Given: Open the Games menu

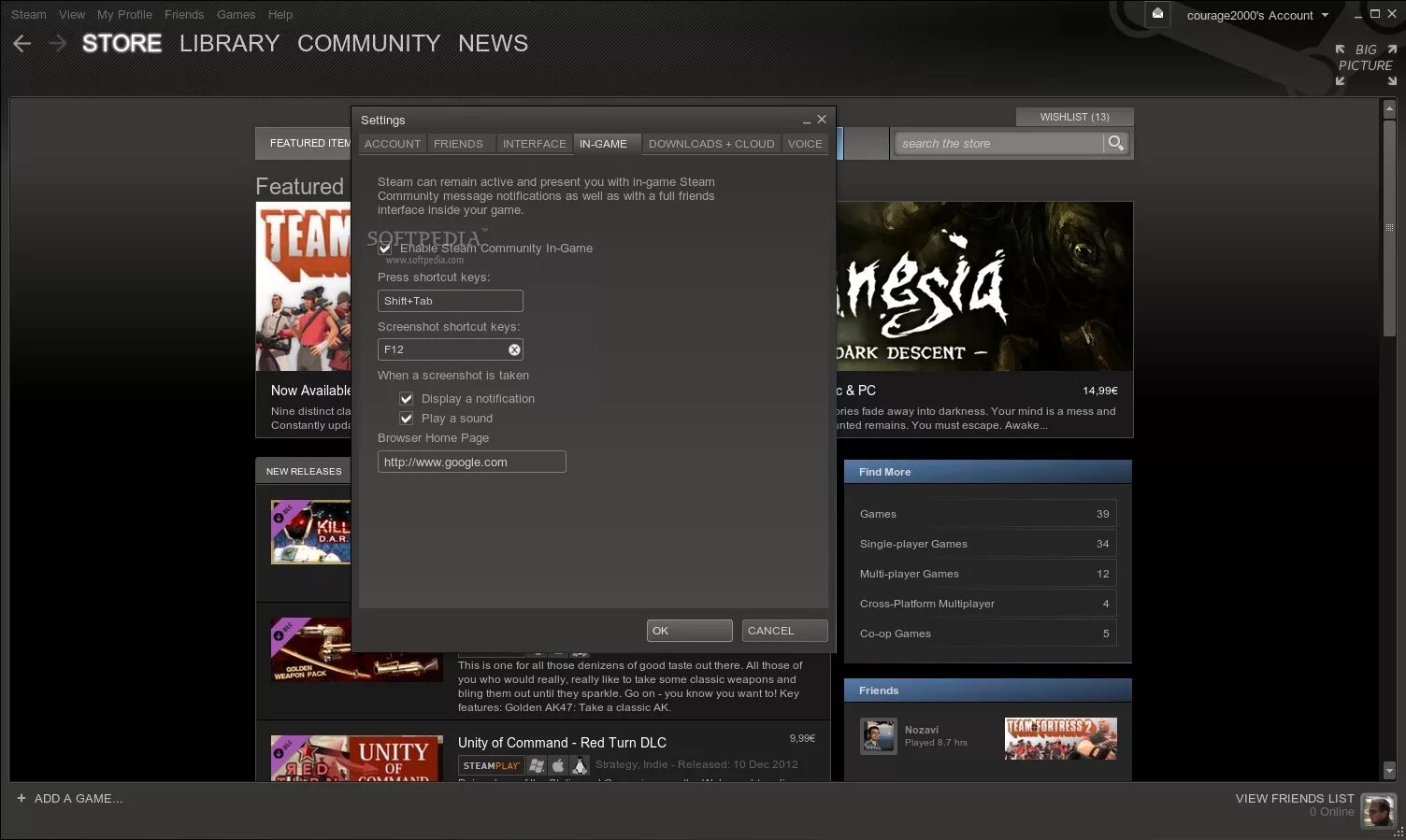Looking at the screenshot, I should point(236,15).
